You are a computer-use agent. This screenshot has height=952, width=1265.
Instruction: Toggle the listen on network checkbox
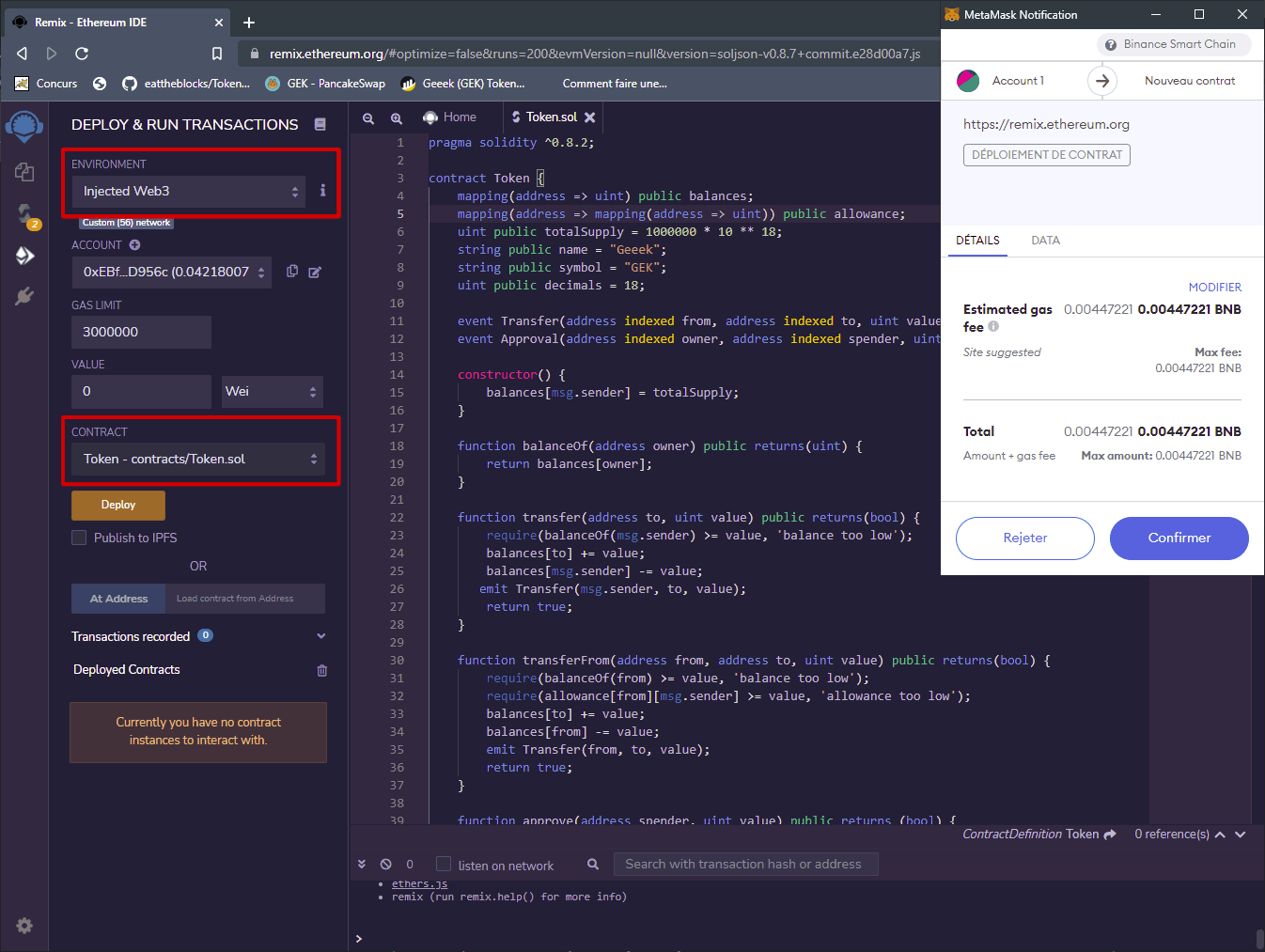click(445, 864)
